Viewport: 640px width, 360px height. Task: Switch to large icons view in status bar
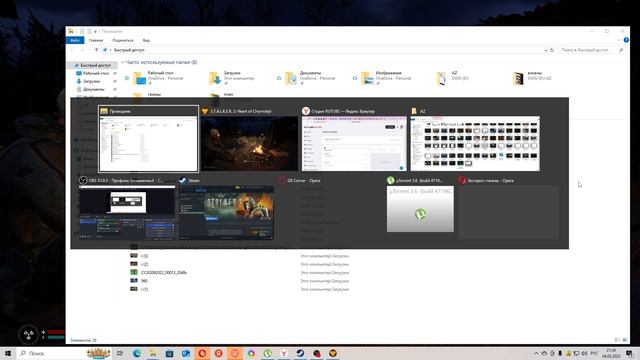[625, 340]
